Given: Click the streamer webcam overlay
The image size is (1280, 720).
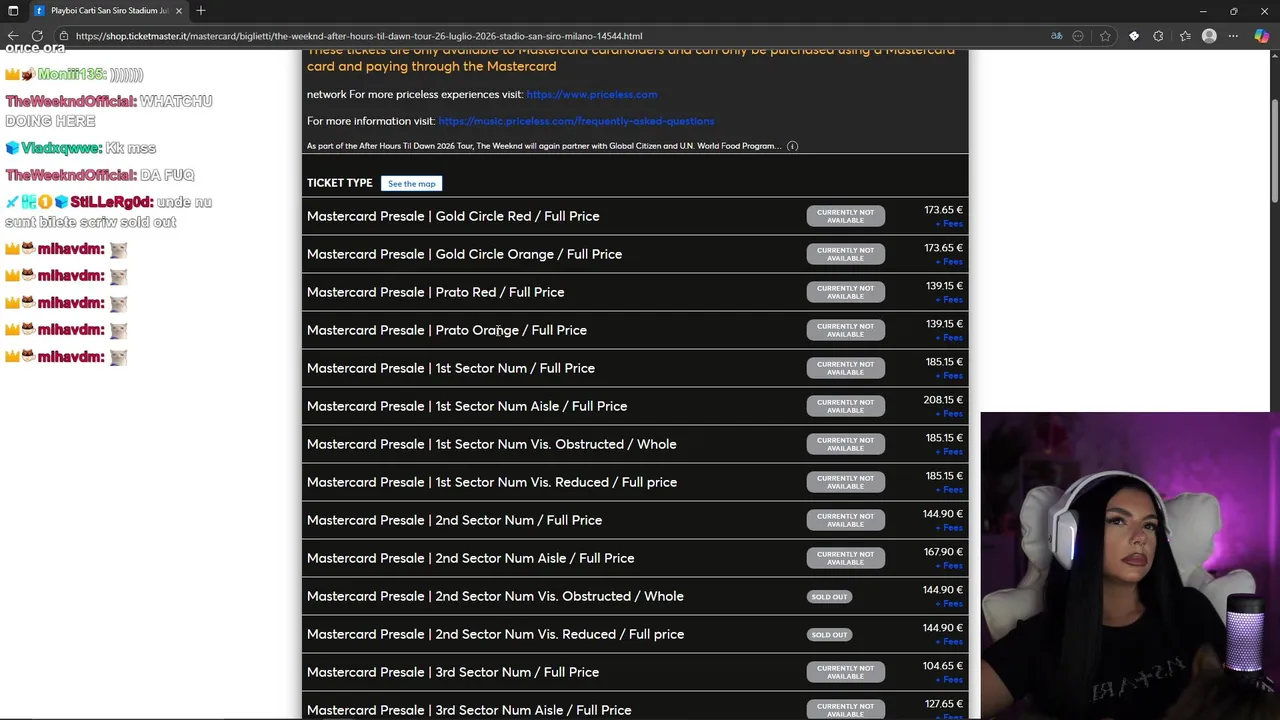Looking at the screenshot, I should point(1130,566).
